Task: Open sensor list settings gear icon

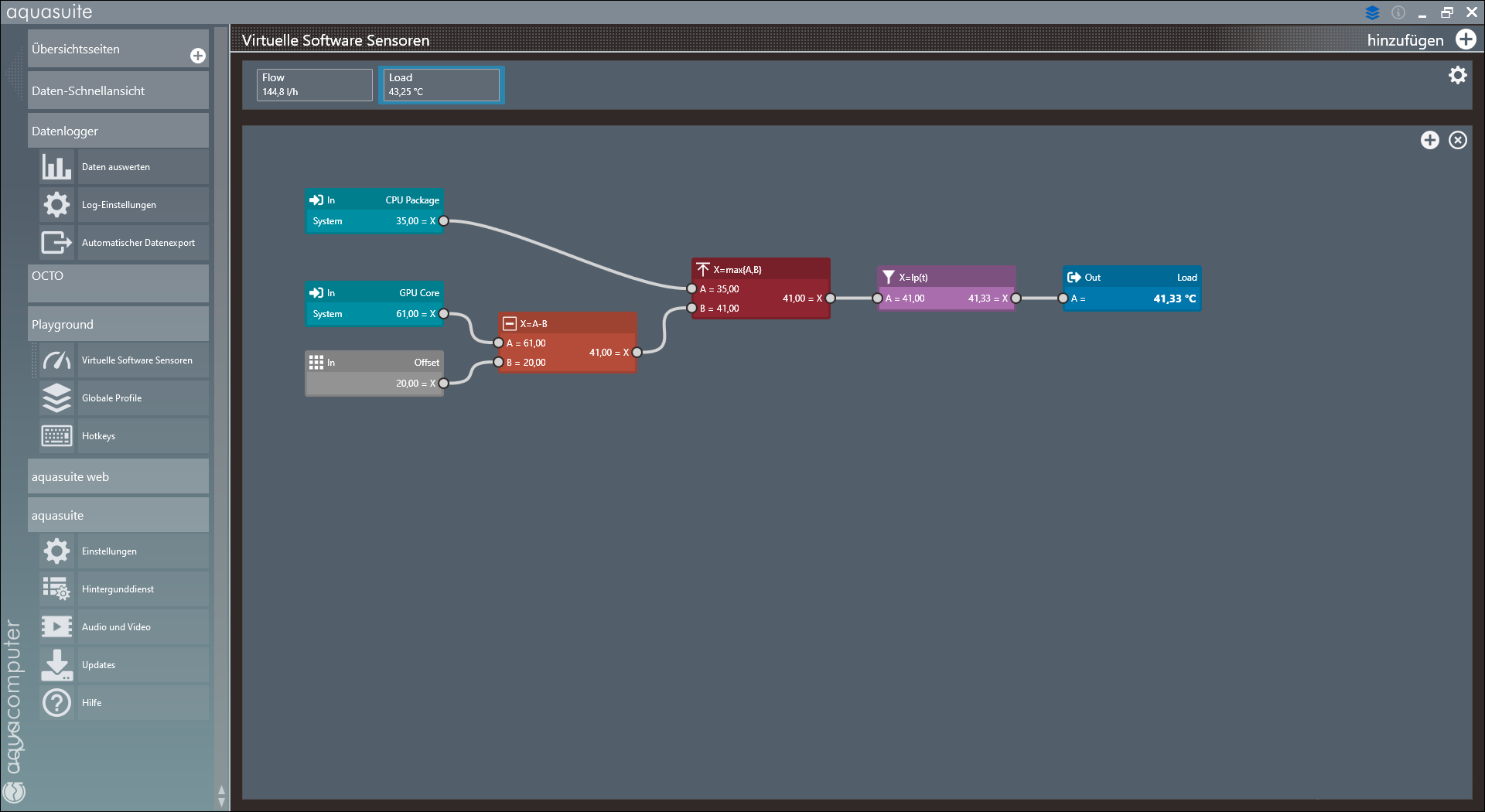Action: [x=1458, y=75]
